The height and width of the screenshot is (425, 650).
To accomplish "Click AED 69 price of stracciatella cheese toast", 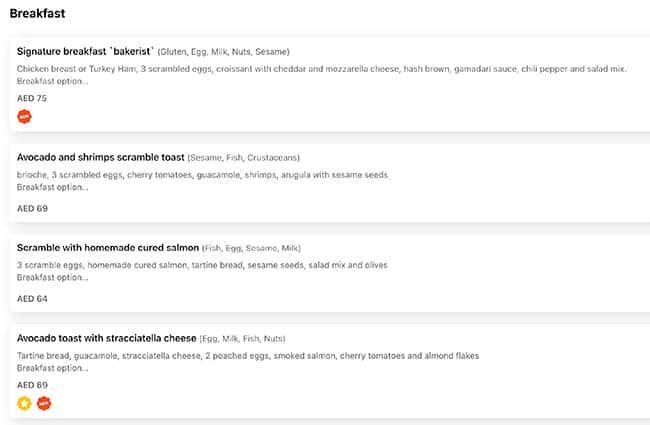I will [x=32, y=384].
